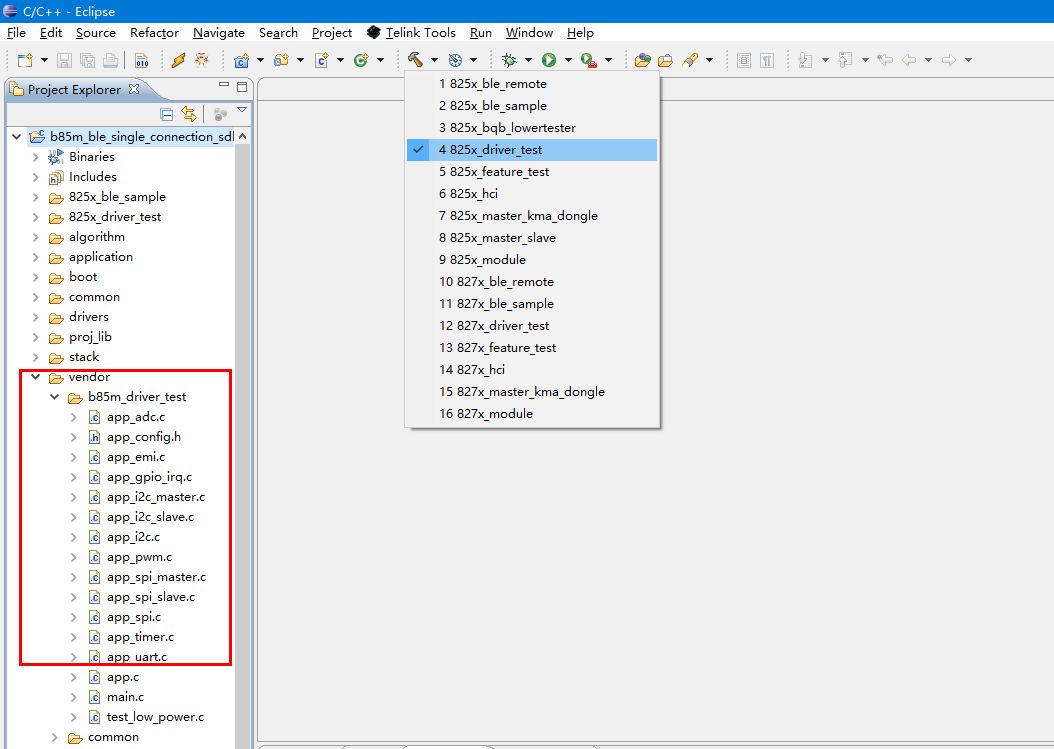Click the binary 010 toolbar icon
Screen dimensions: 1054x749
(x=141, y=60)
